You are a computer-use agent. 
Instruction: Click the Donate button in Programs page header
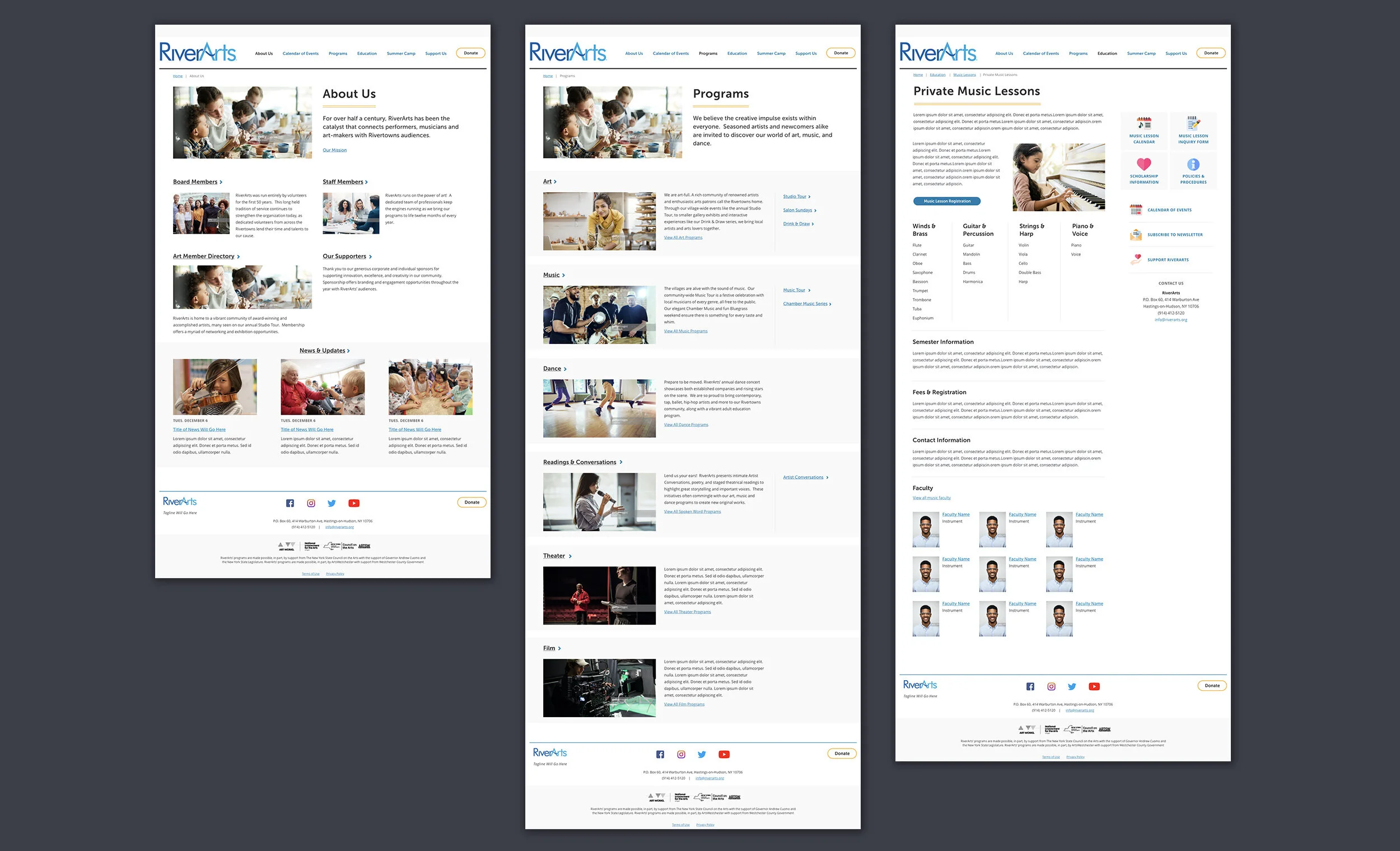pyautogui.click(x=841, y=53)
